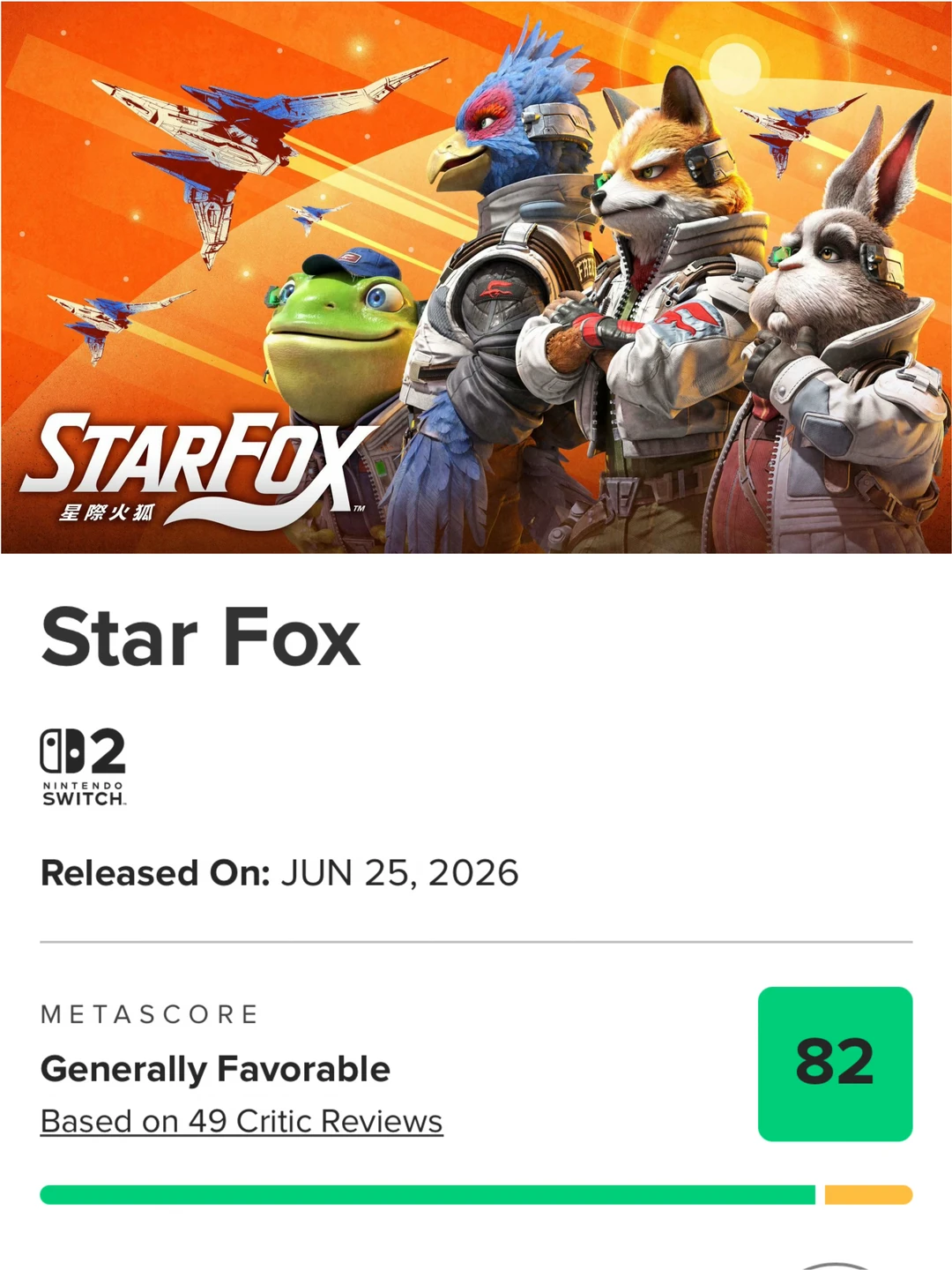Click the Chinese subtitle under the StarFox logo
Viewport: 952px width, 1270px height.
[x=107, y=512]
